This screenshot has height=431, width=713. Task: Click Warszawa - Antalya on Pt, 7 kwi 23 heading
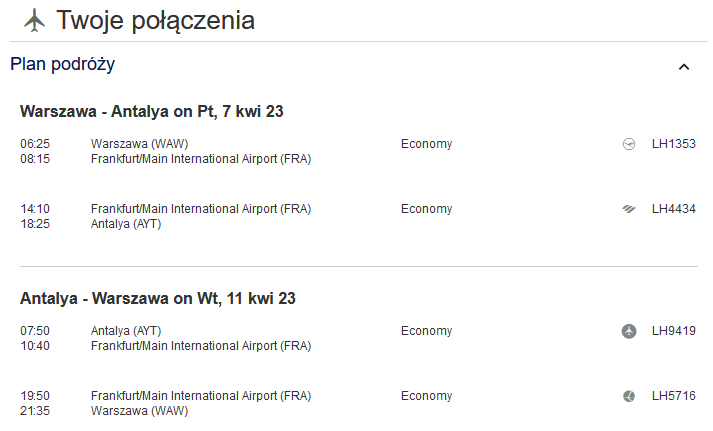(x=151, y=111)
